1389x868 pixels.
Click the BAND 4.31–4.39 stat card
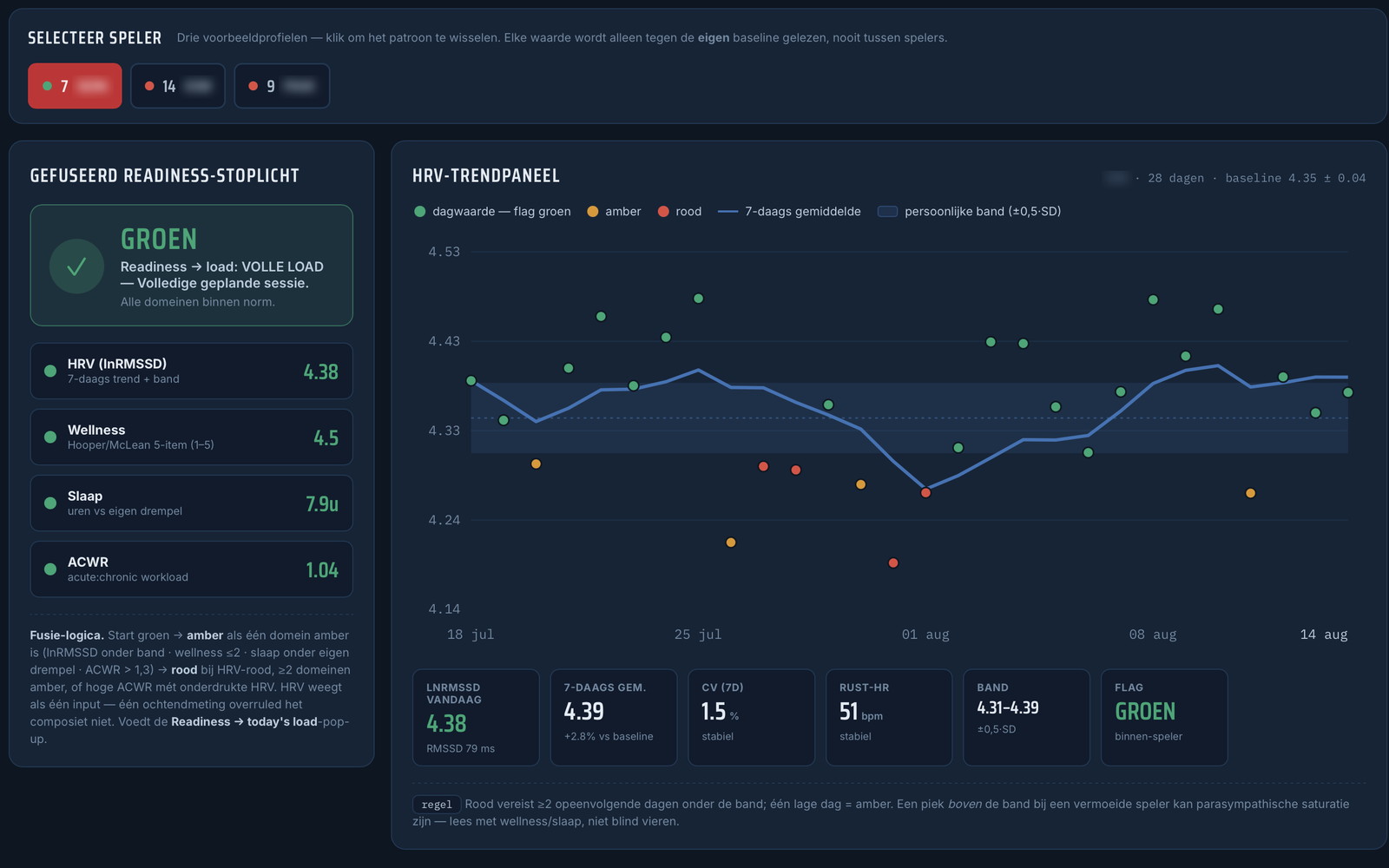click(x=1026, y=717)
